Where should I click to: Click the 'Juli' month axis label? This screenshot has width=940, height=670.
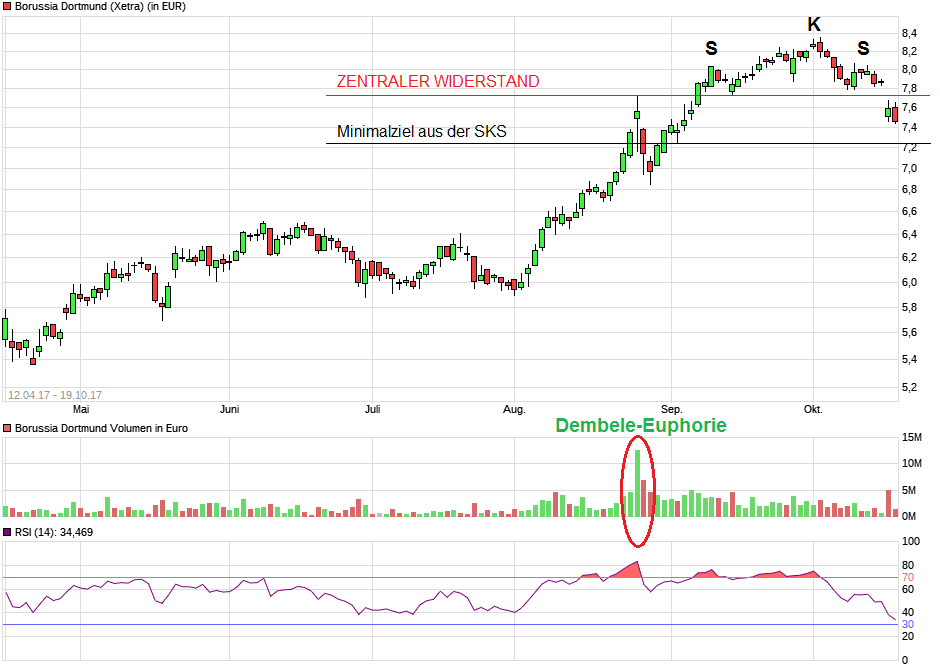(x=372, y=409)
